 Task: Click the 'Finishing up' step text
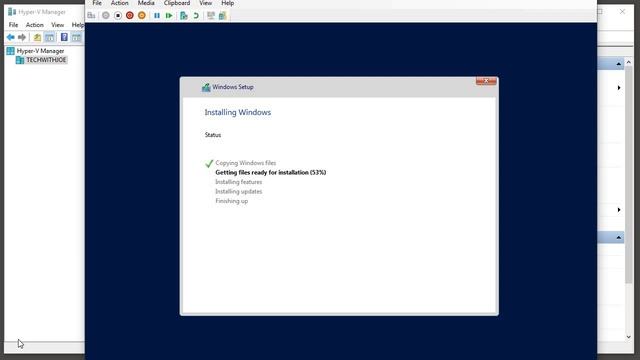pos(231,201)
